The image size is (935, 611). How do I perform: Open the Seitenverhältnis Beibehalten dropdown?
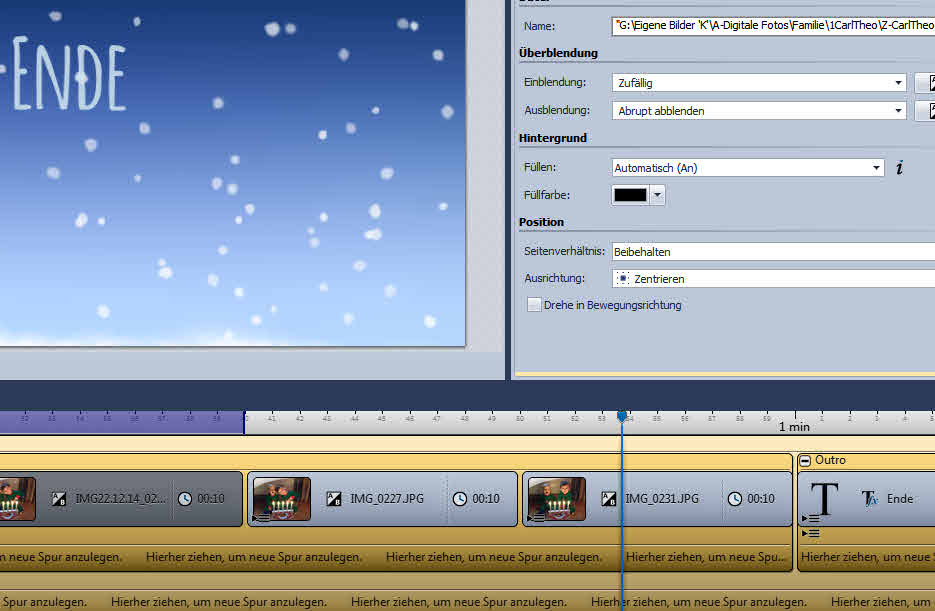coord(772,252)
